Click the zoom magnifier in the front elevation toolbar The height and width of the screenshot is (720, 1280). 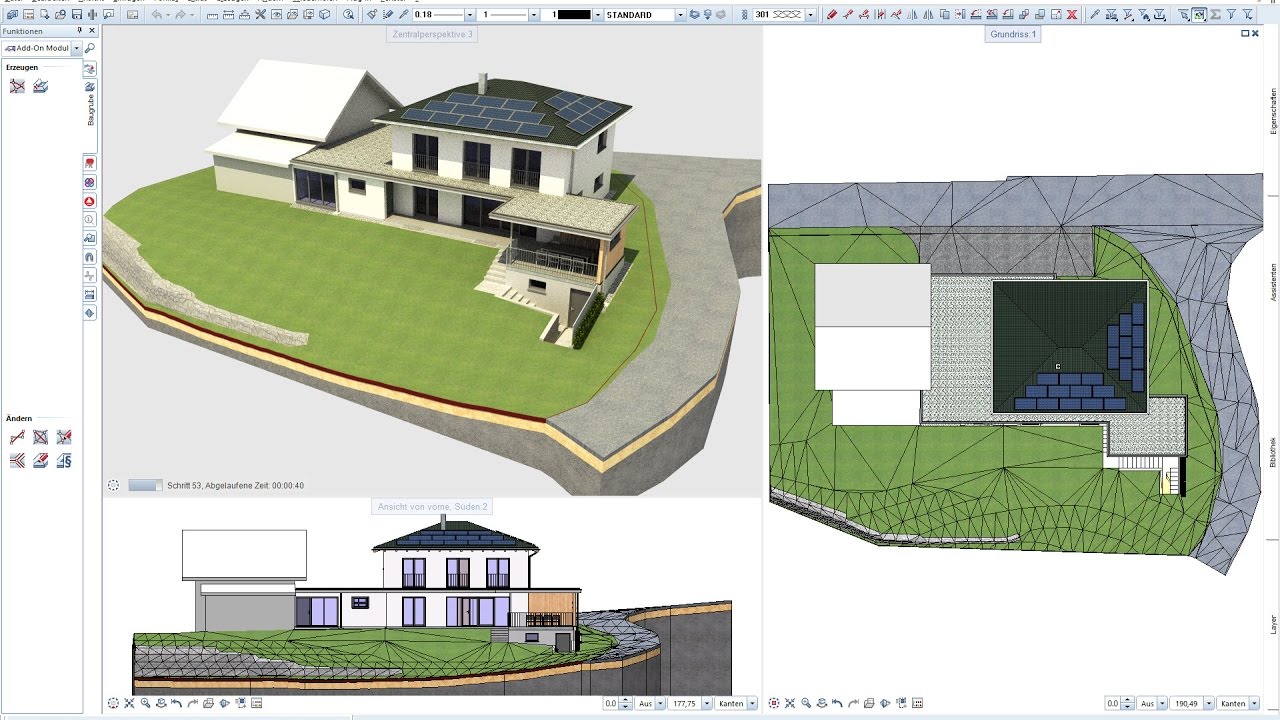click(146, 703)
